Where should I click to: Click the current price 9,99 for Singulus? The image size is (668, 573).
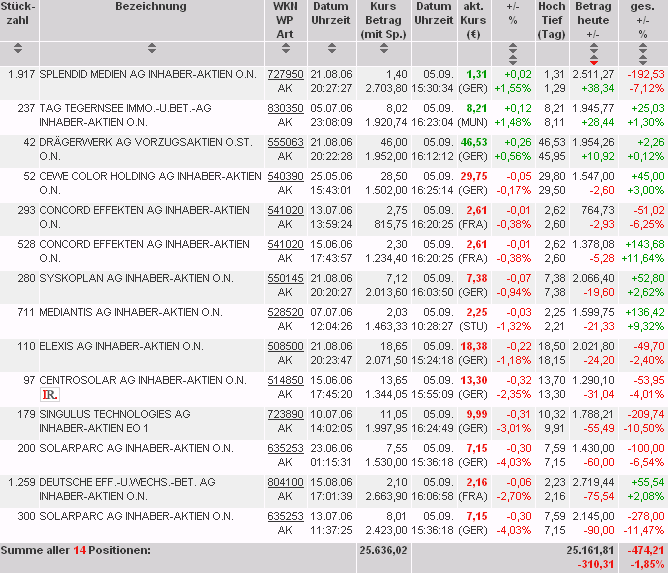pos(476,415)
